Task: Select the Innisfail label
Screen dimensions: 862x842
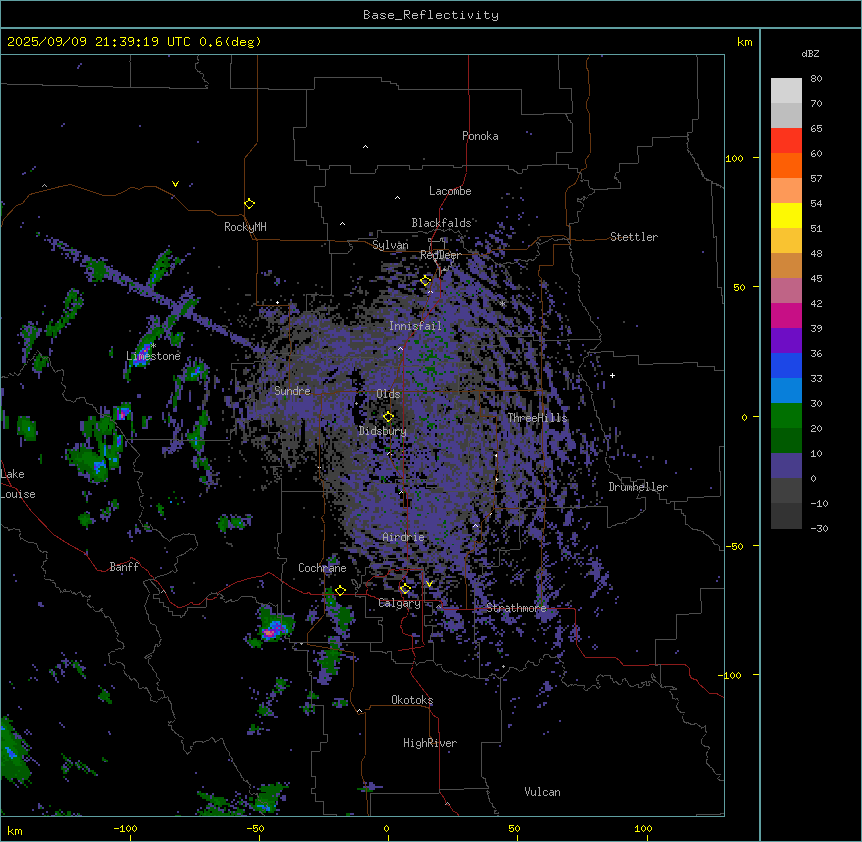Action: [x=415, y=326]
